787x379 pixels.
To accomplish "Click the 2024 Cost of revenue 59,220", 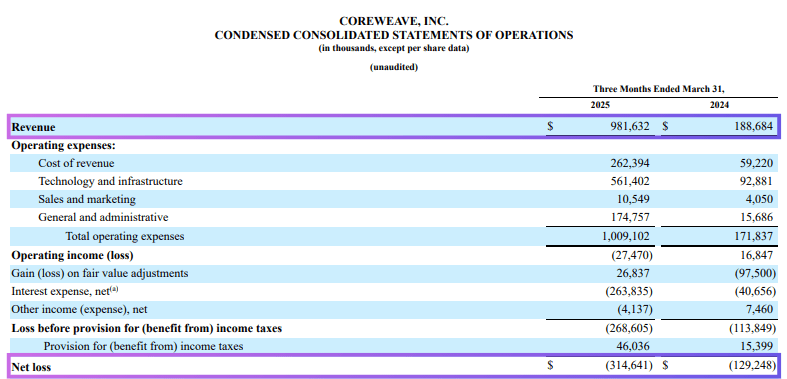I will [x=755, y=163].
